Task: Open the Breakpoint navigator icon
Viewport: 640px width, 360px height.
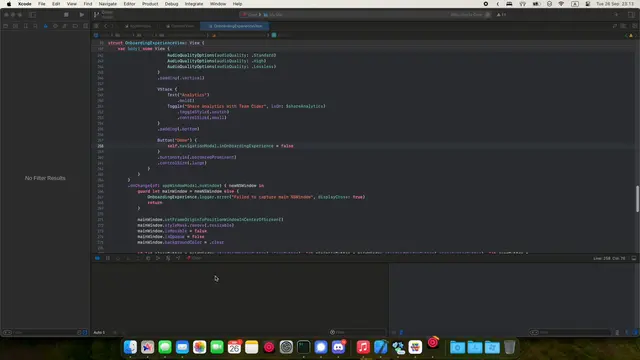Action: (x=75, y=26)
